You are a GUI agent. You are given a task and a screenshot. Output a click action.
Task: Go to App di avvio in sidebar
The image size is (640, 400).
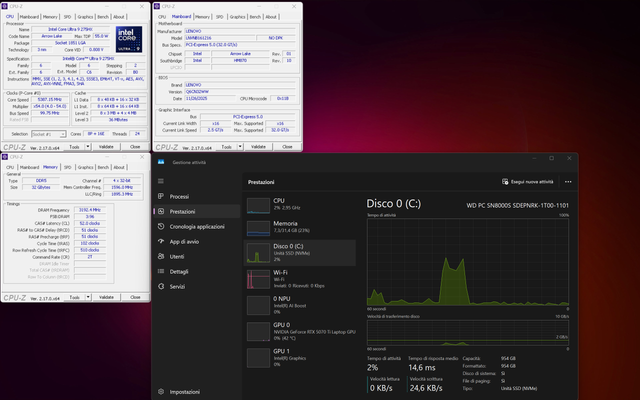pyautogui.click(x=197, y=242)
